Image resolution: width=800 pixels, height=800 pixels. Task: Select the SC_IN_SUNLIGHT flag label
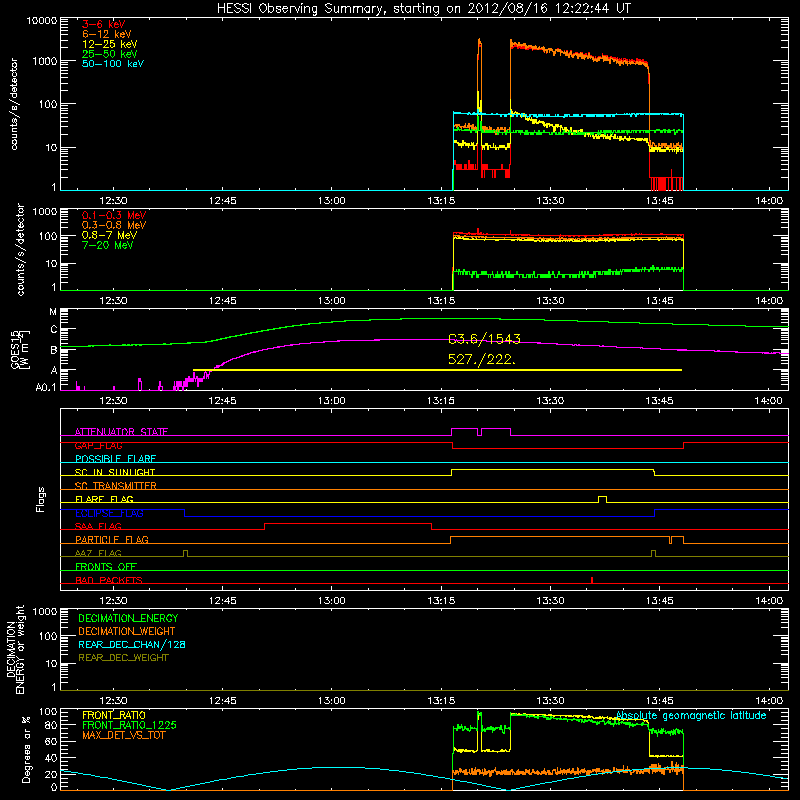pyautogui.click(x=115, y=472)
